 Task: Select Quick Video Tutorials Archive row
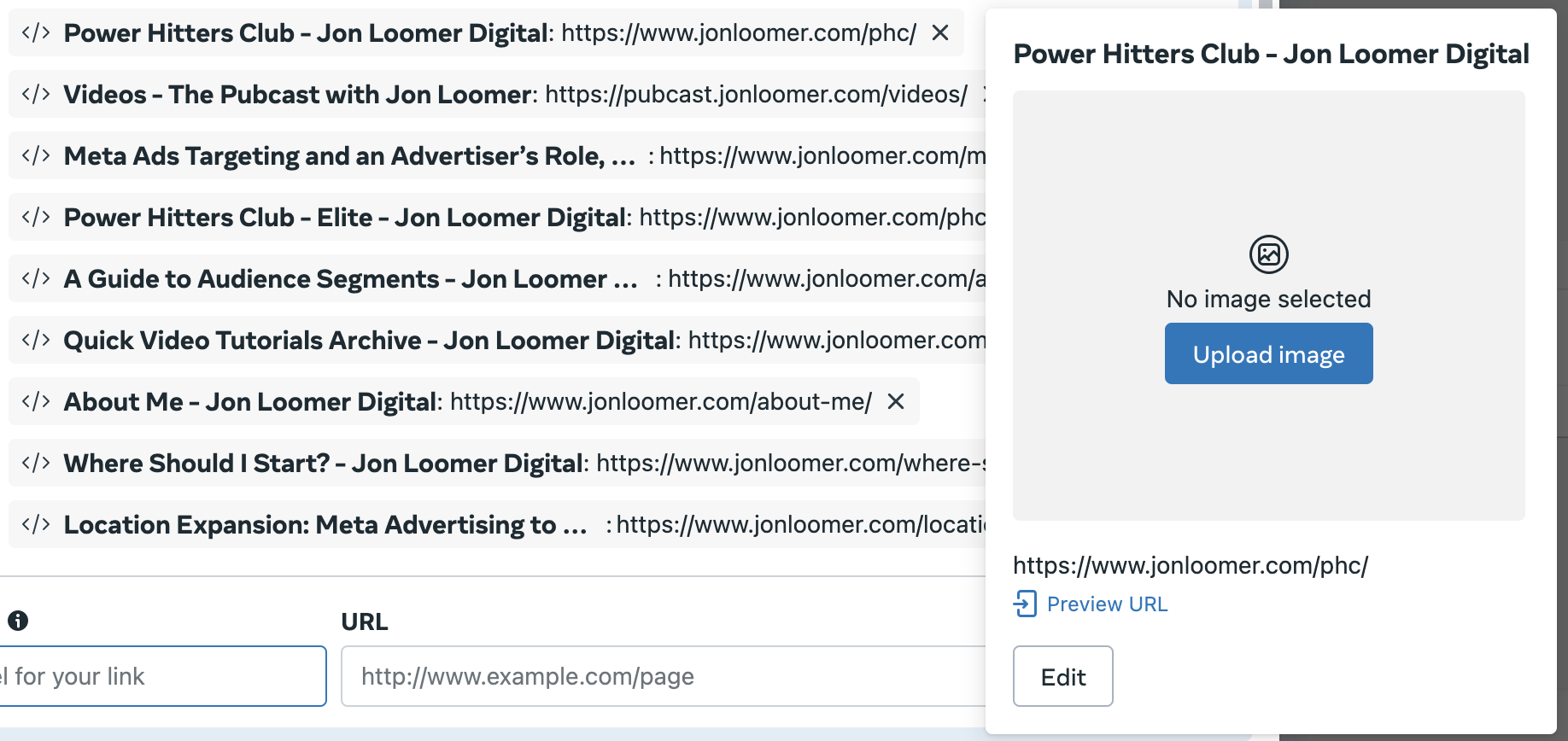tap(497, 340)
